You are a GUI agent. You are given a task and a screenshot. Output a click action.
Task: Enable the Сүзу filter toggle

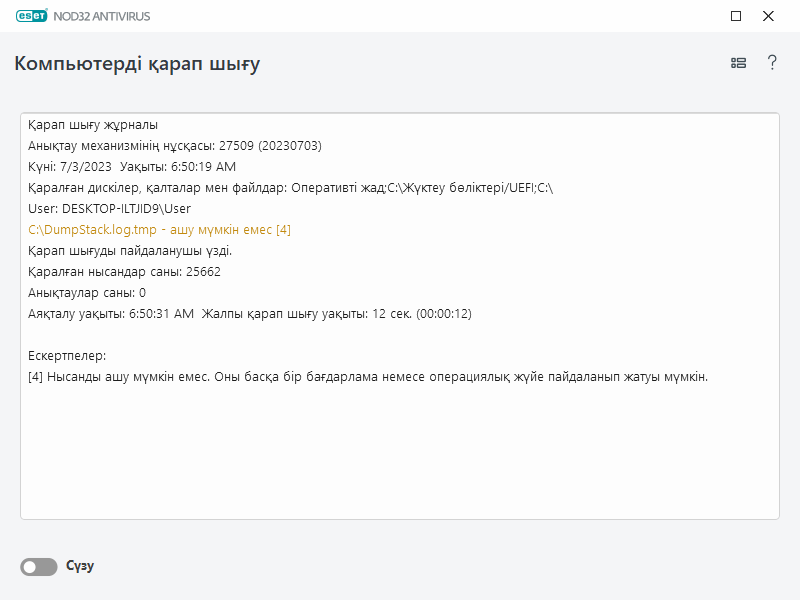(x=39, y=567)
